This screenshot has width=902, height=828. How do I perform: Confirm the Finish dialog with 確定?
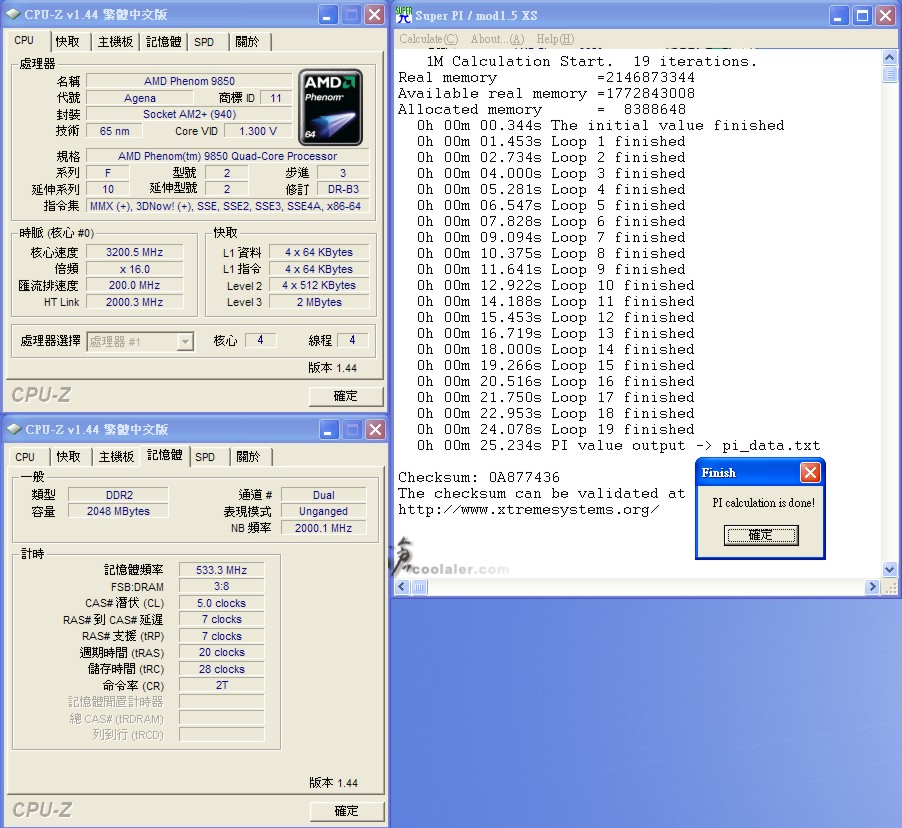(760, 535)
